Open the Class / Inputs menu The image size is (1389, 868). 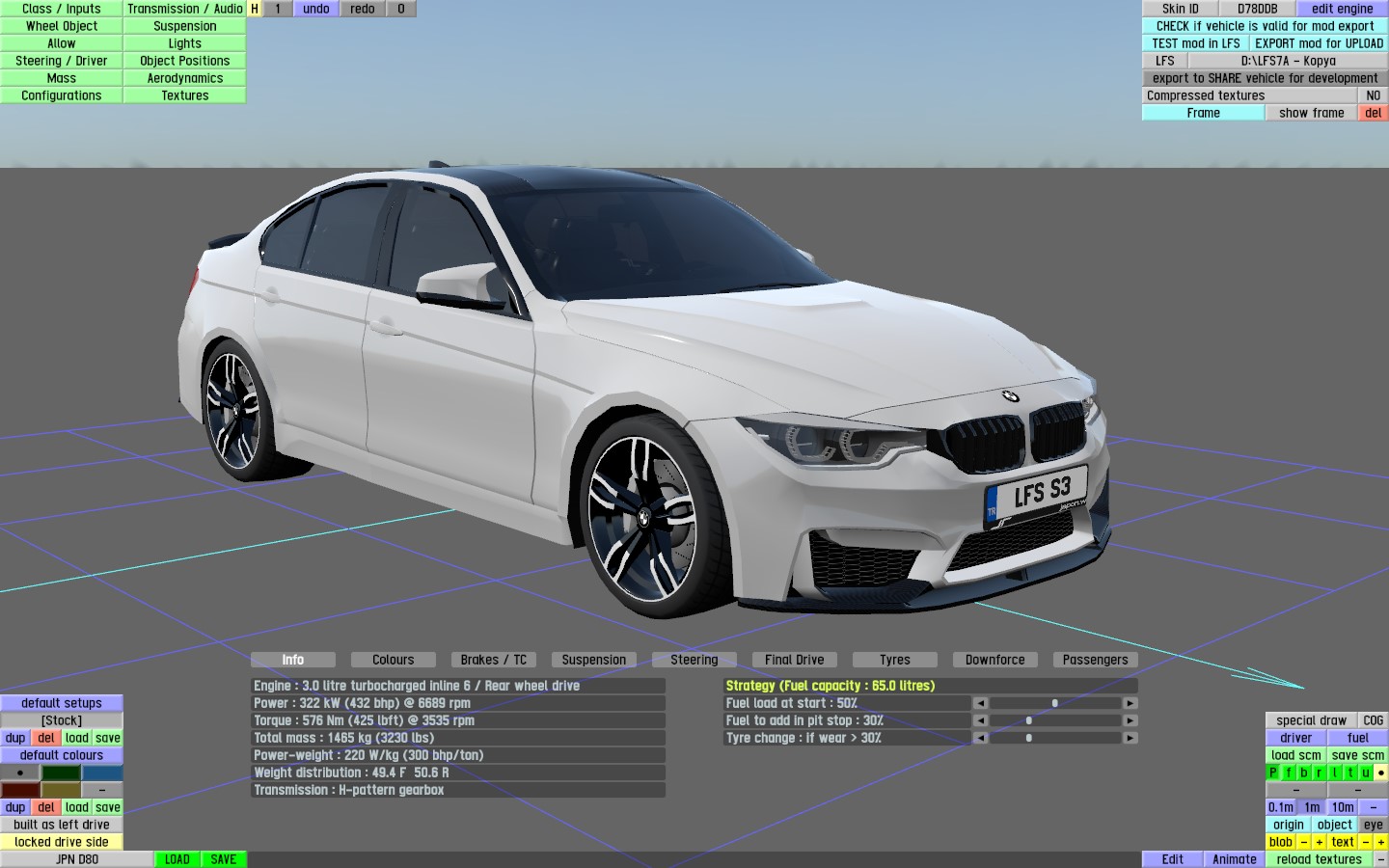point(62,9)
